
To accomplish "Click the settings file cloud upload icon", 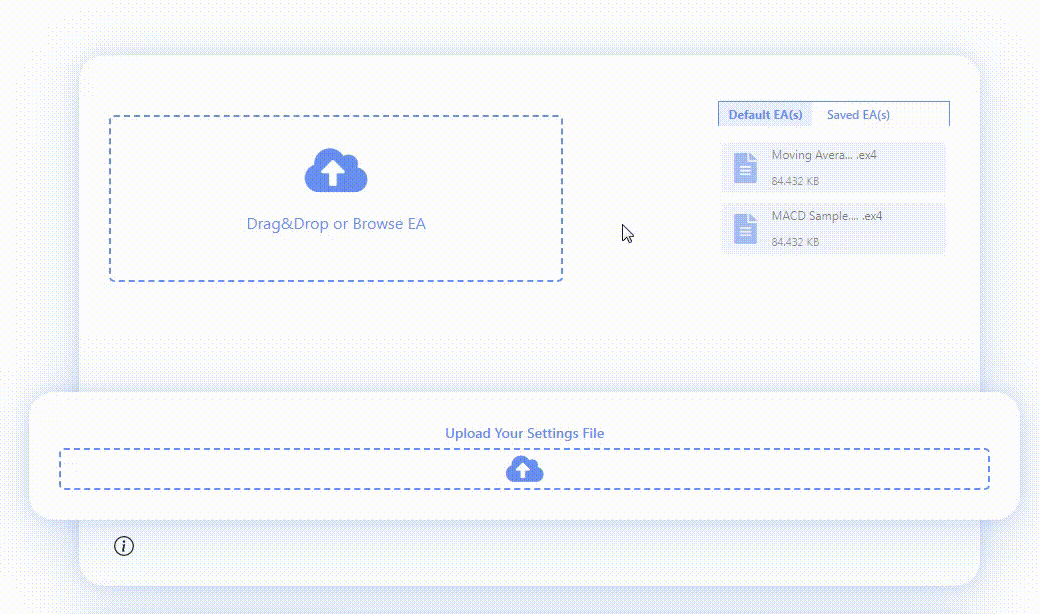I will 524,469.
